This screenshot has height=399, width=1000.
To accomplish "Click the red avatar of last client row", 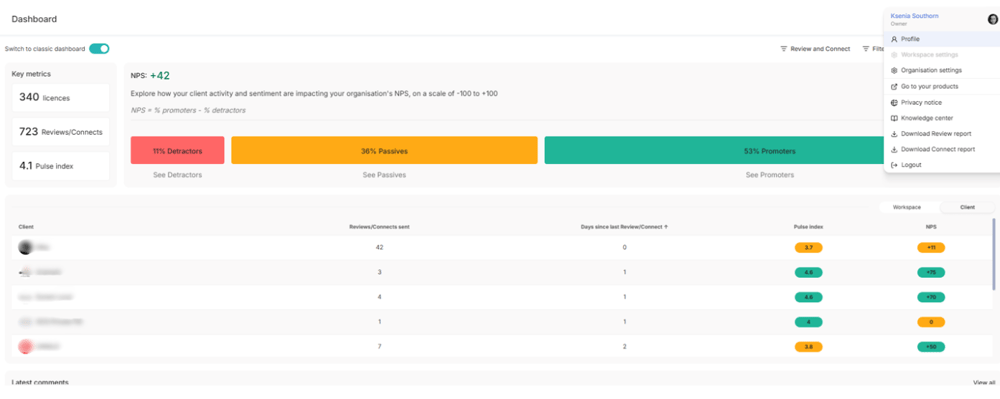I will [x=26, y=347].
